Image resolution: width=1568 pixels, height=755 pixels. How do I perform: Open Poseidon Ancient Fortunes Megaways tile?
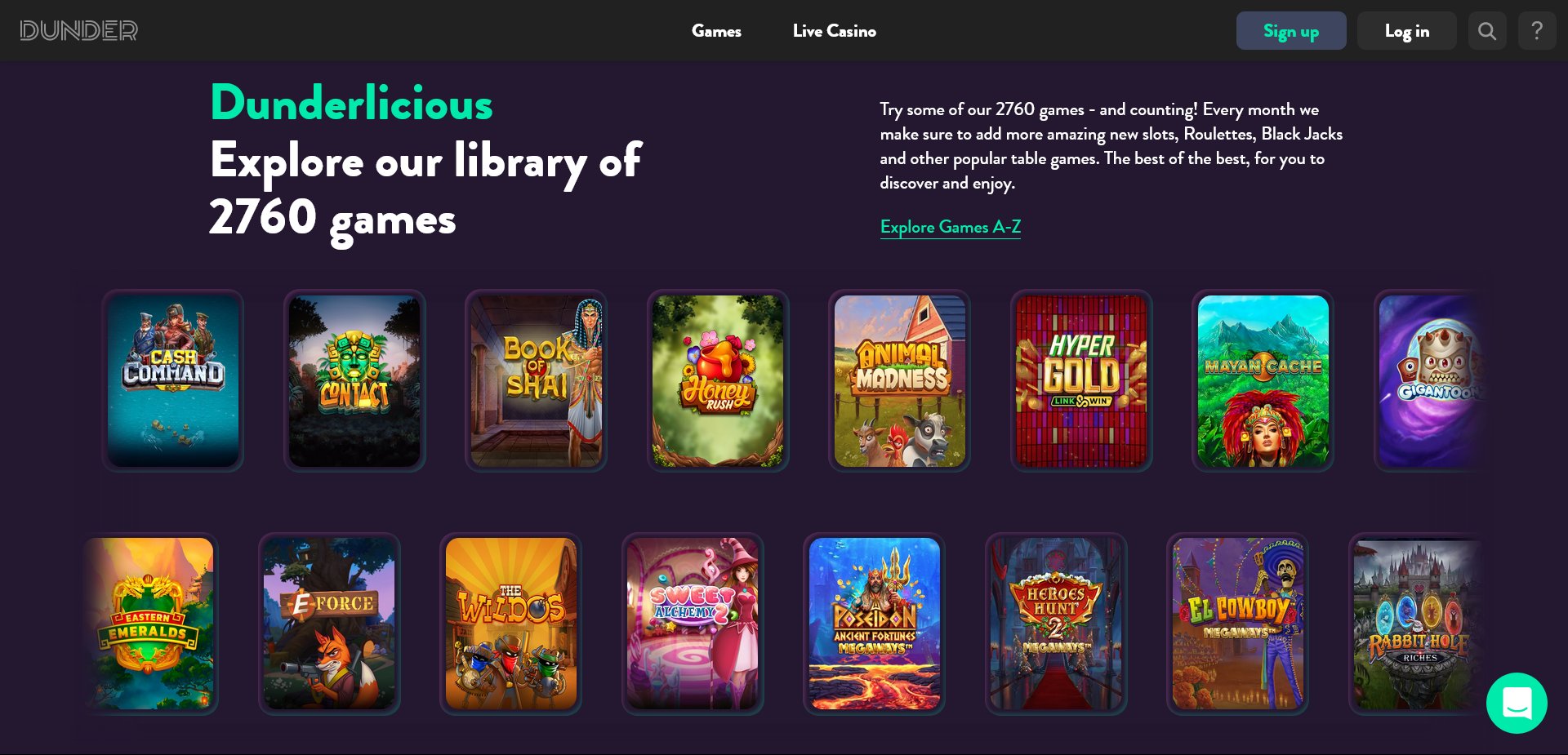coord(875,624)
